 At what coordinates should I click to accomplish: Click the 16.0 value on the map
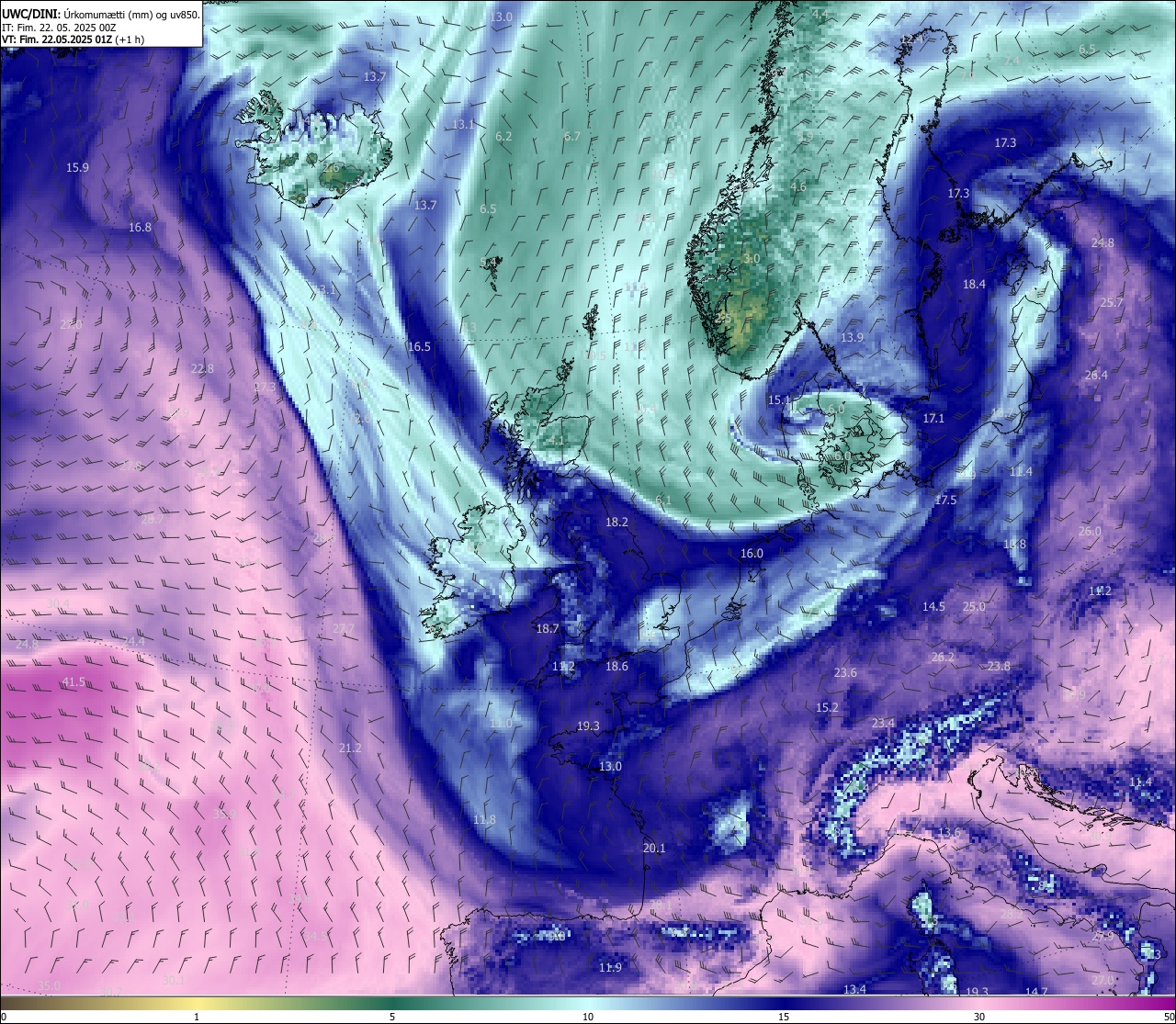752,554
